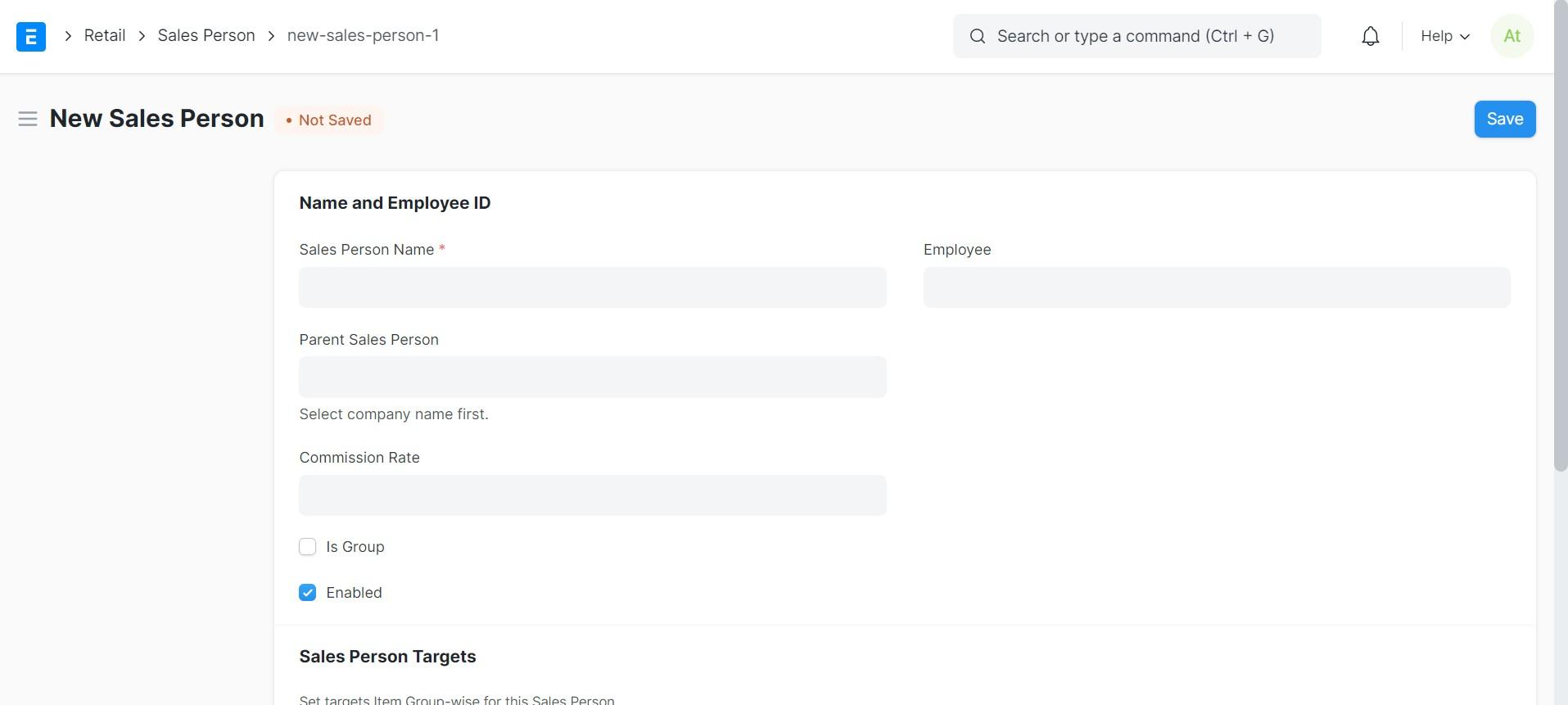This screenshot has width=1568, height=705.
Task: Open the Employee link field
Action: (x=1216, y=287)
